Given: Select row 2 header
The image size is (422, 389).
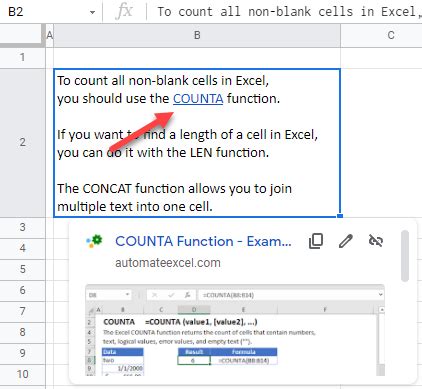Looking at the screenshot, I should coord(22,143).
